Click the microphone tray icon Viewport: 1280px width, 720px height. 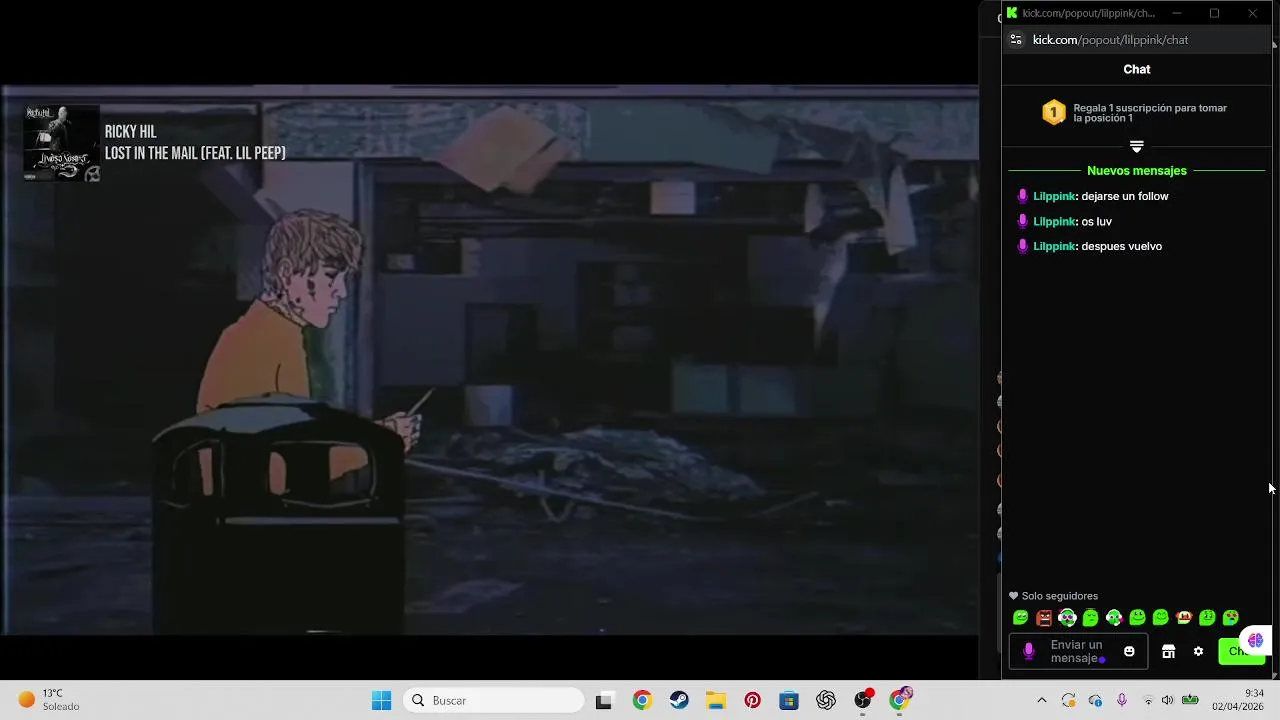click(1122, 700)
